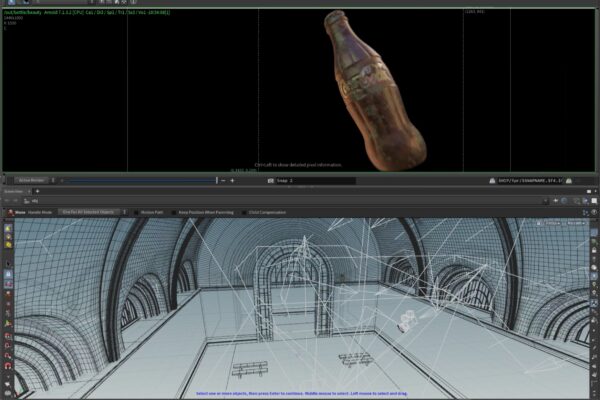The width and height of the screenshot is (600, 400).
Task: Enable Keep Position When Parenting checkbox
Action: click(x=174, y=212)
